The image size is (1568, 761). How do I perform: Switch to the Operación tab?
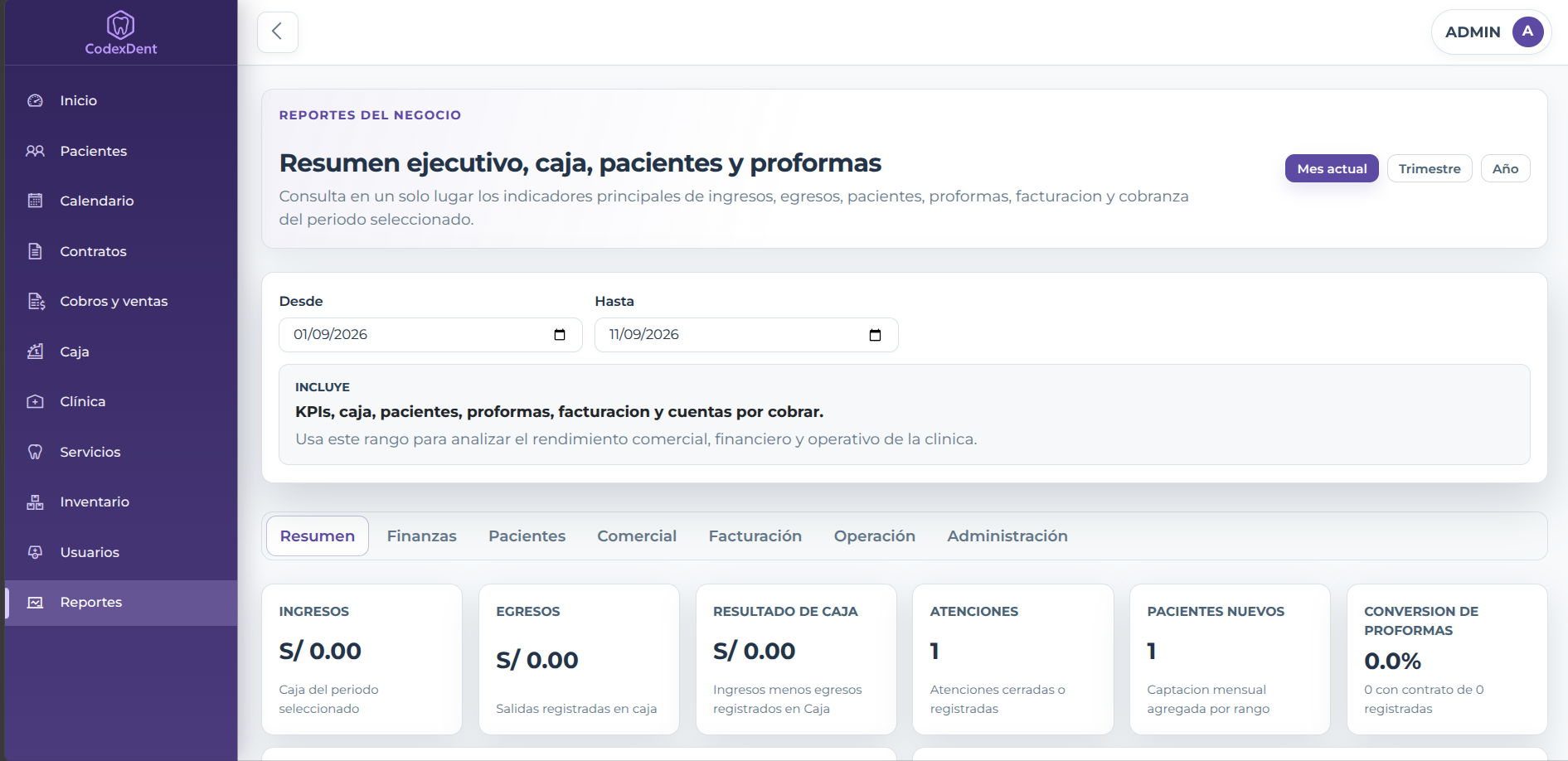(874, 536)
